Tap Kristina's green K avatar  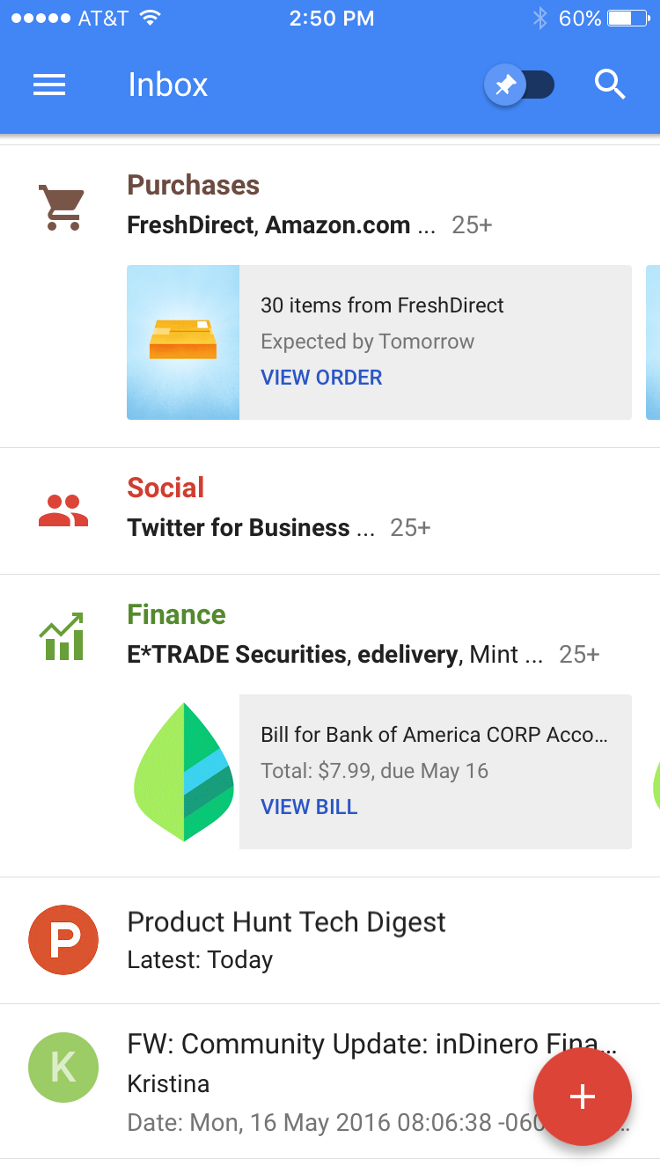[x=63, y=1067]
